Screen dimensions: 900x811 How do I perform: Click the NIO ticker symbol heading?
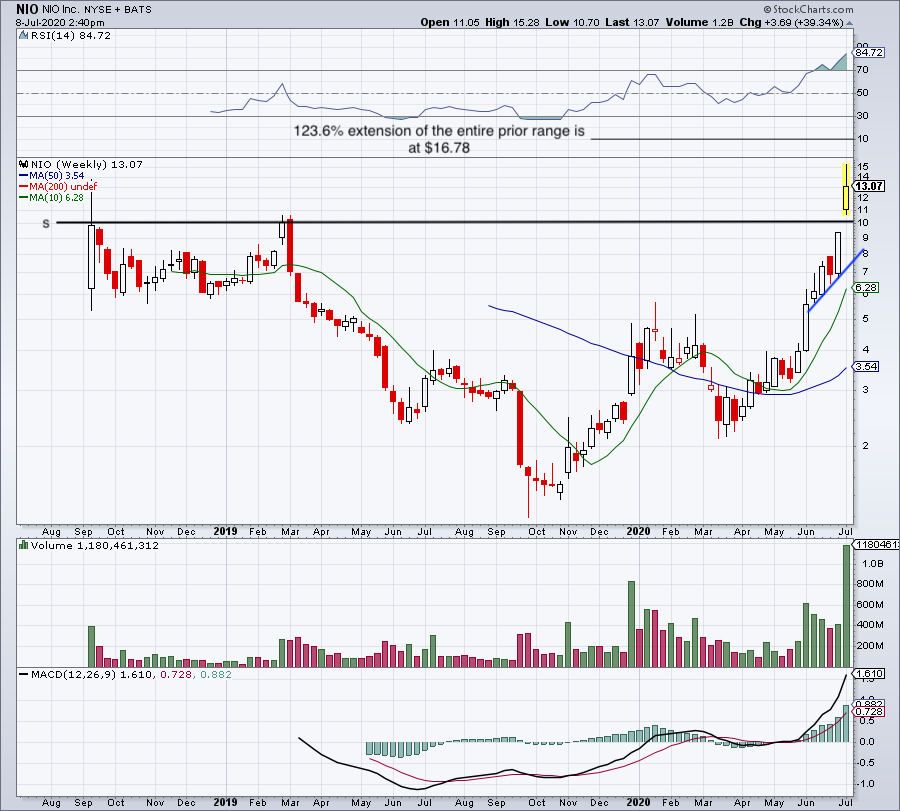pos(27,9)
